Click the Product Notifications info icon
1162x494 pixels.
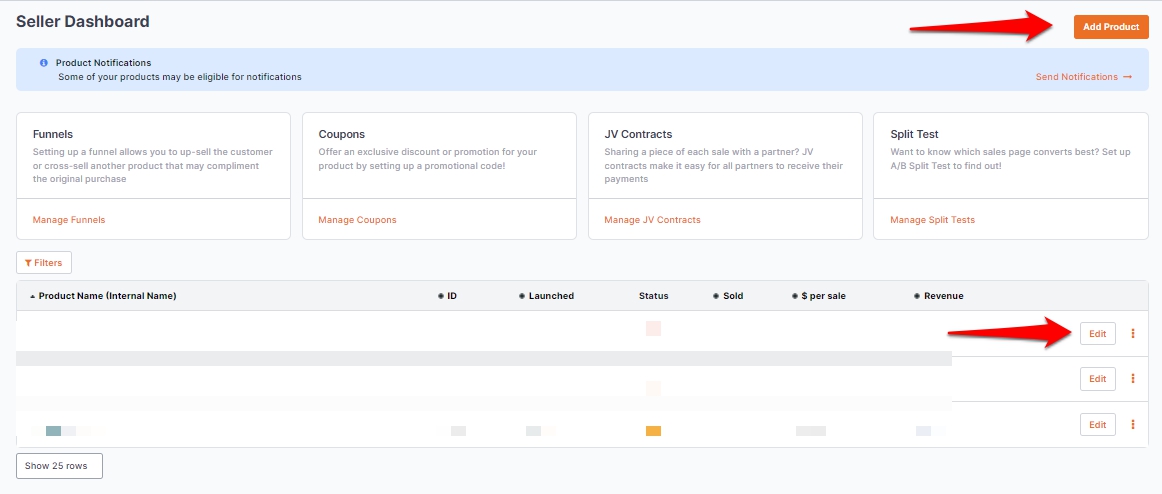[x=44, y=63]
